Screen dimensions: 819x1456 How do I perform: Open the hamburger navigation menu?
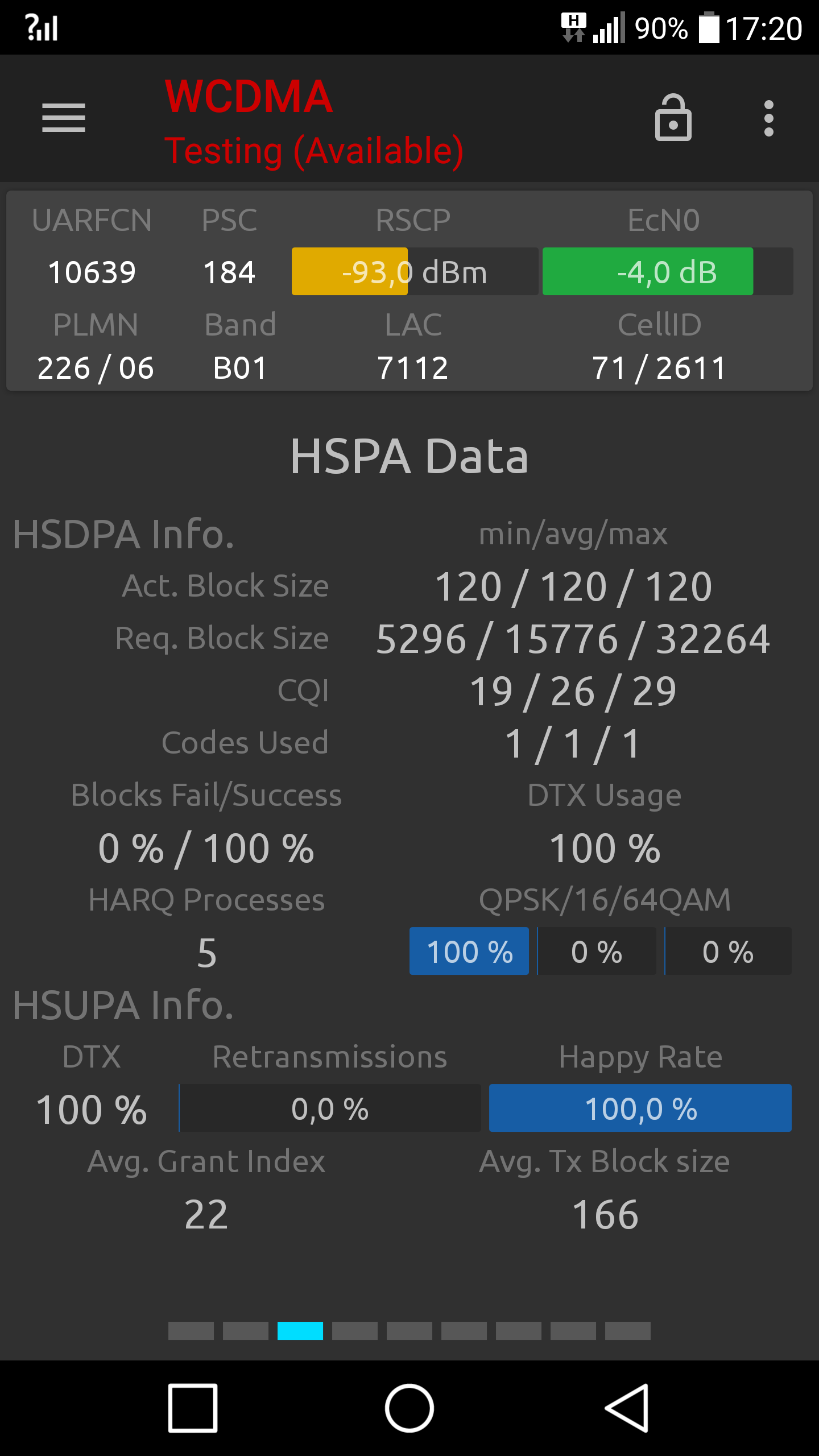(64, 118)
